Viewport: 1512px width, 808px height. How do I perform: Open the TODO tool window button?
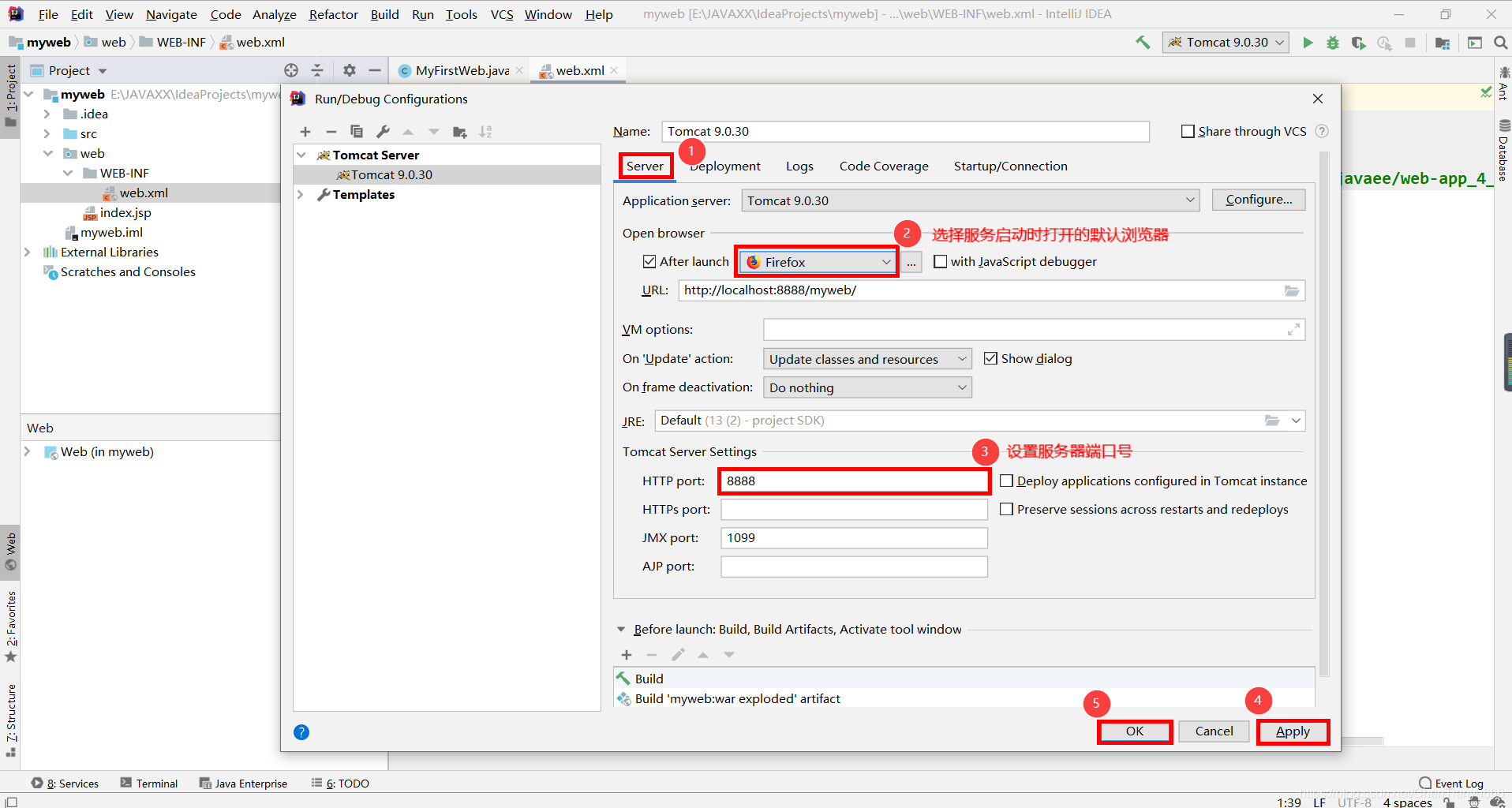(x=340, y=784)
